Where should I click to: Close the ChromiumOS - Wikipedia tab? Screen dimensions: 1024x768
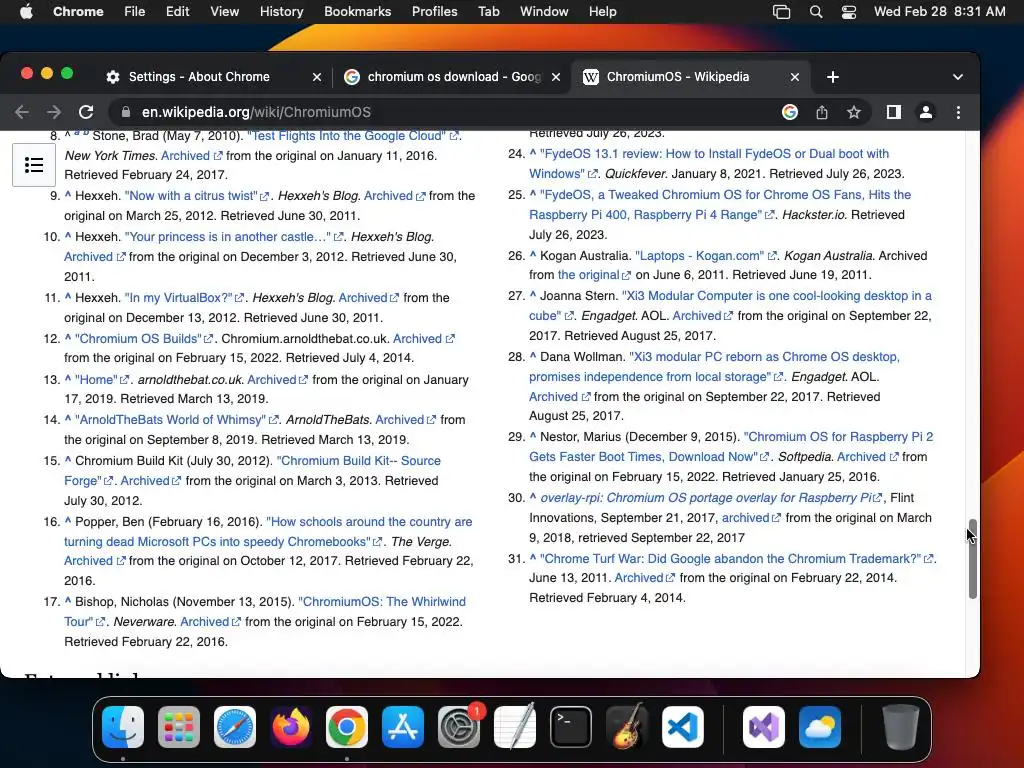point(795,77)
